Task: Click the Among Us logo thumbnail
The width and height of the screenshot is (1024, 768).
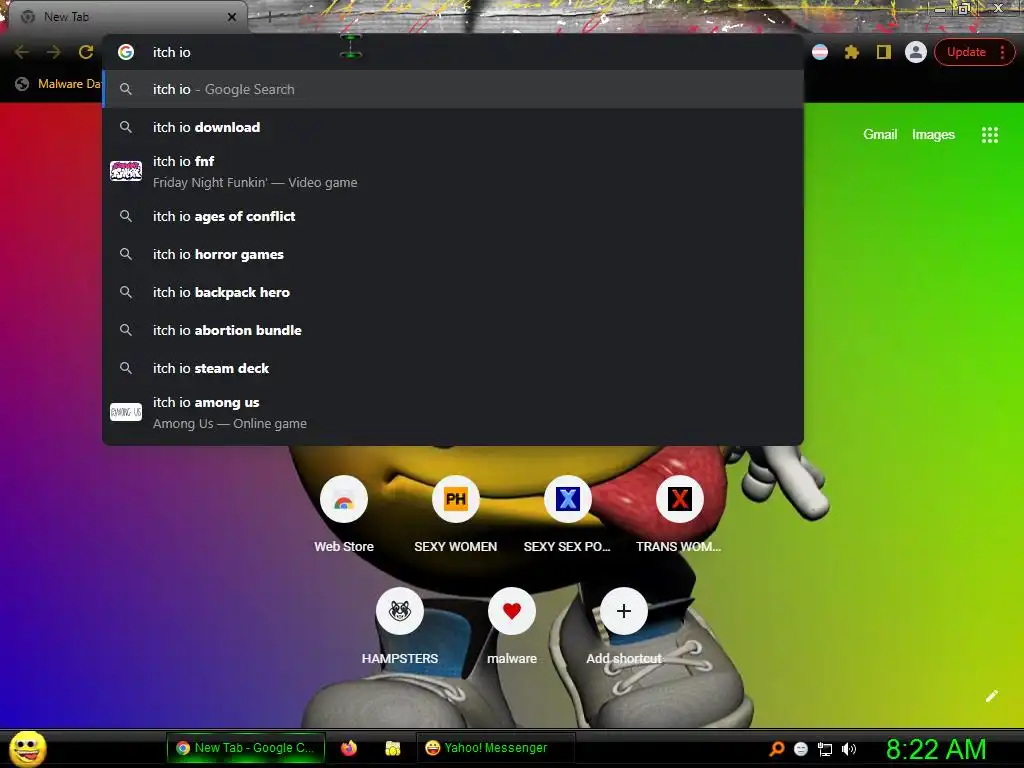Action: coord(126,412)
